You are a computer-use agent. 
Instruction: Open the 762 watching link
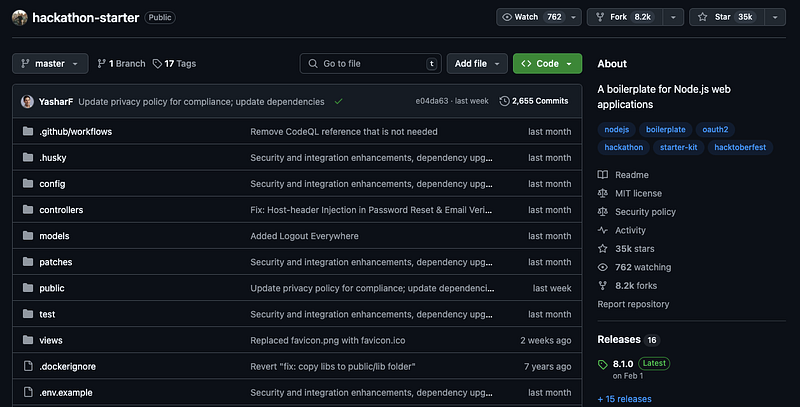[643, 267]
